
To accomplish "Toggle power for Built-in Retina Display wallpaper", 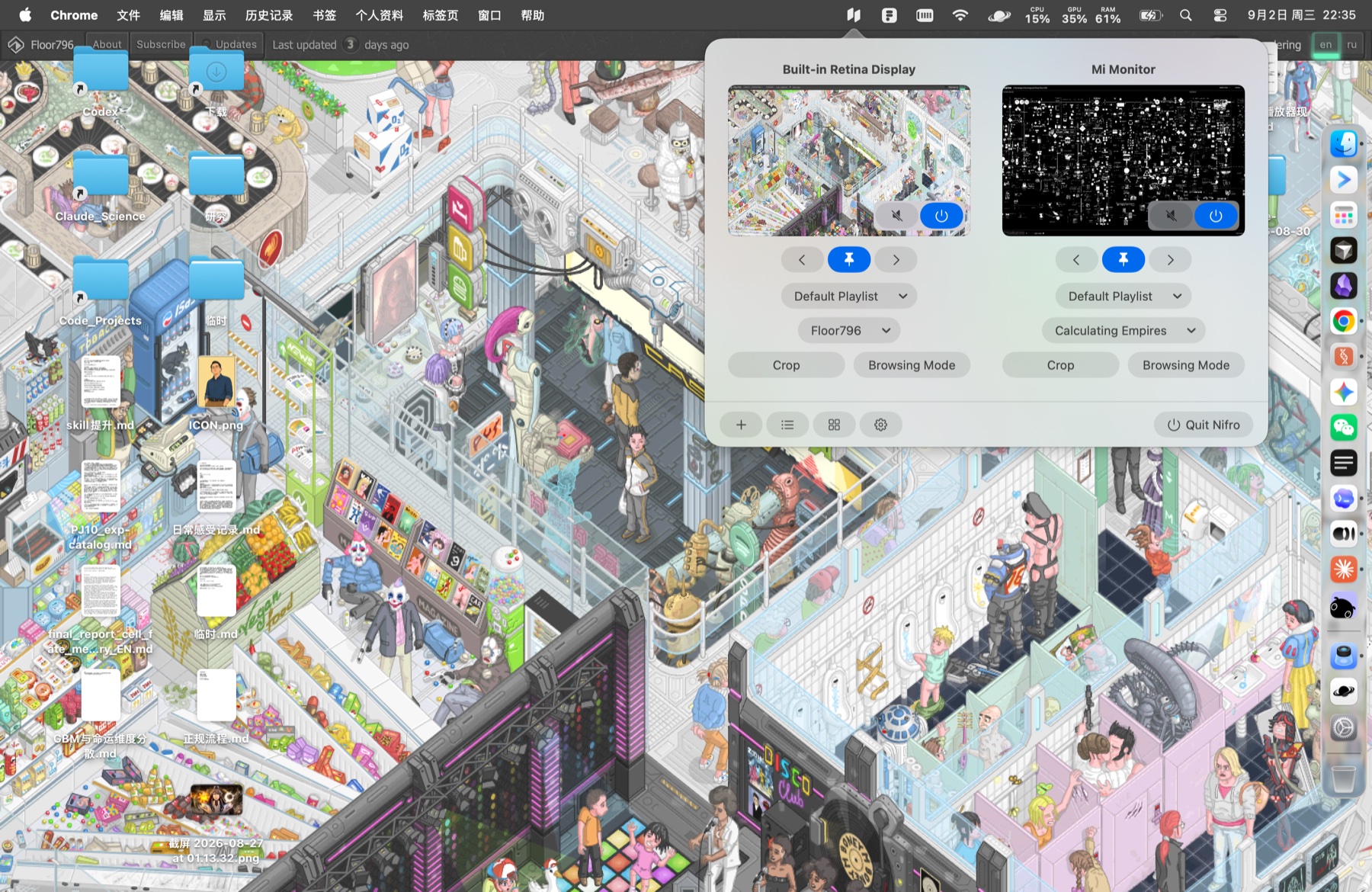I will pyautogui.click(x=941, y=216).
